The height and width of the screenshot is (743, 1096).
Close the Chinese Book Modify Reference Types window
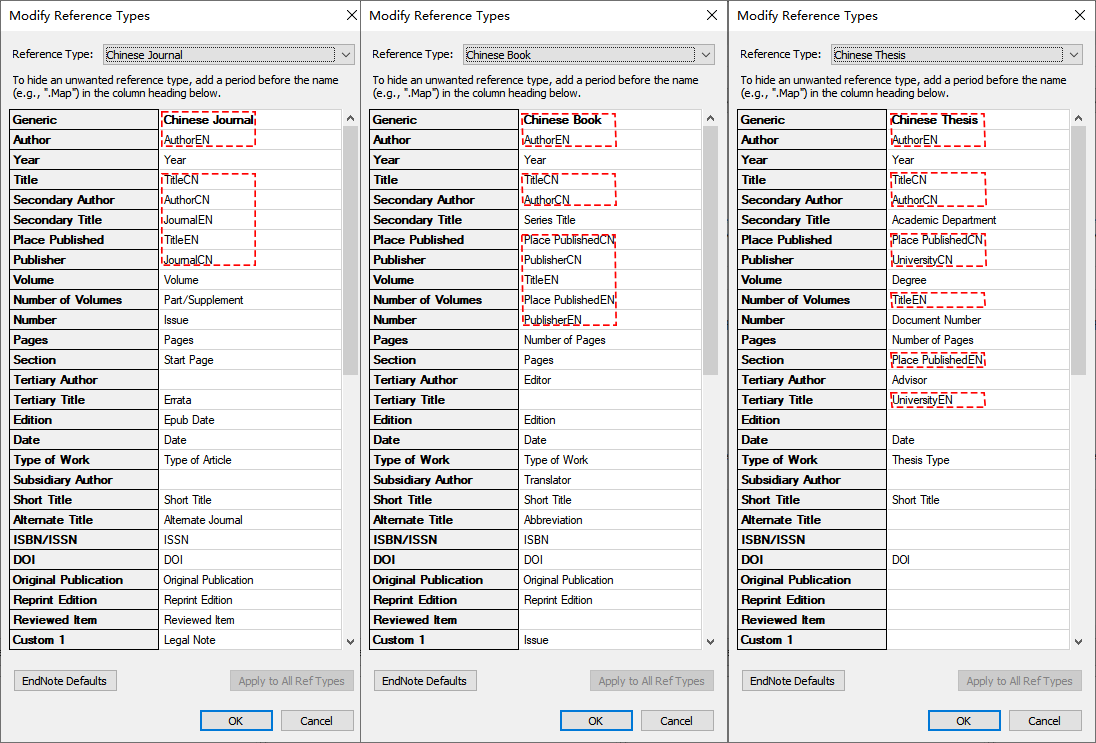pos(712,15)
